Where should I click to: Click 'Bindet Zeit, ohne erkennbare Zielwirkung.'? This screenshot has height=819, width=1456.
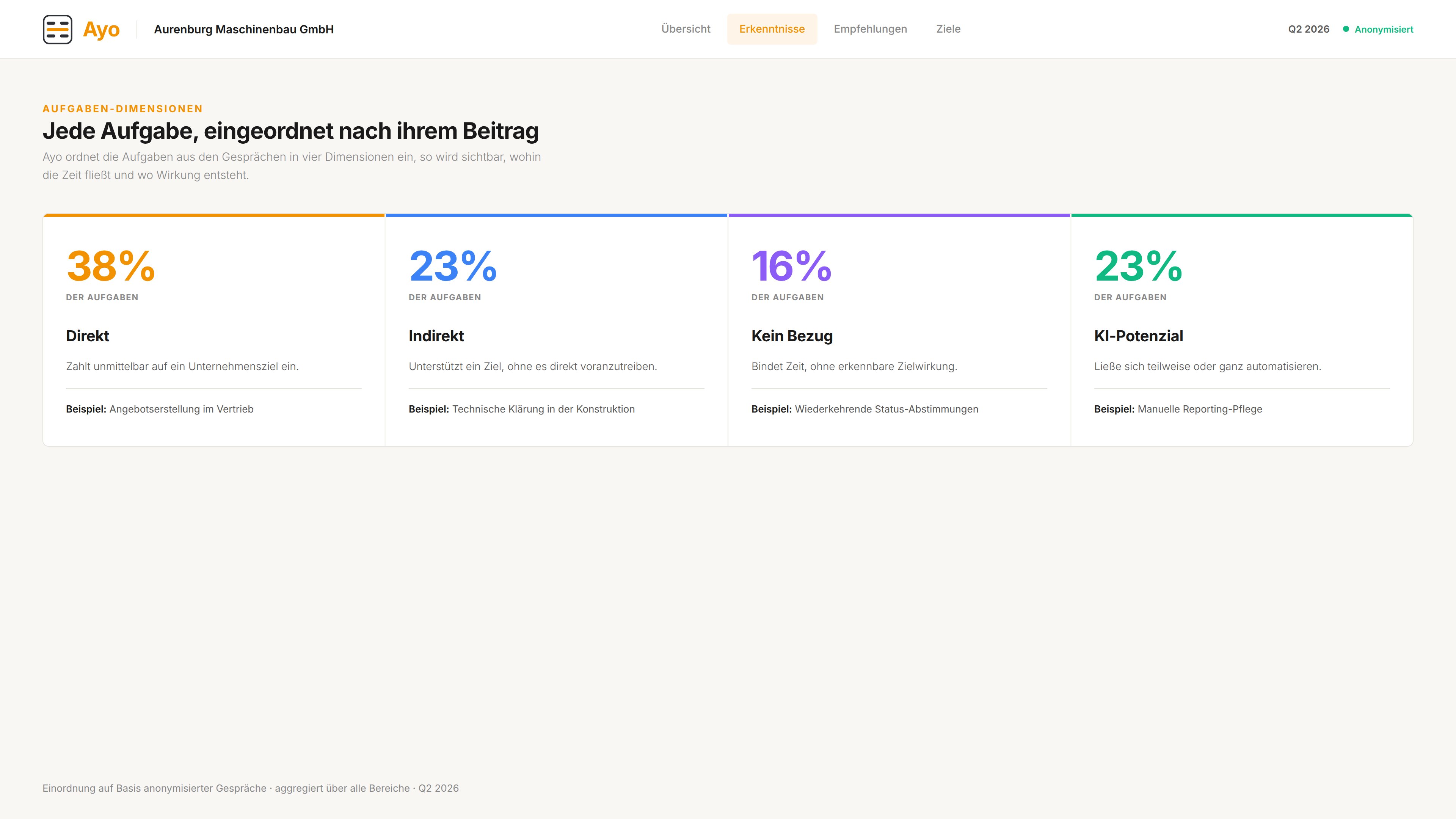pos(854,366)
